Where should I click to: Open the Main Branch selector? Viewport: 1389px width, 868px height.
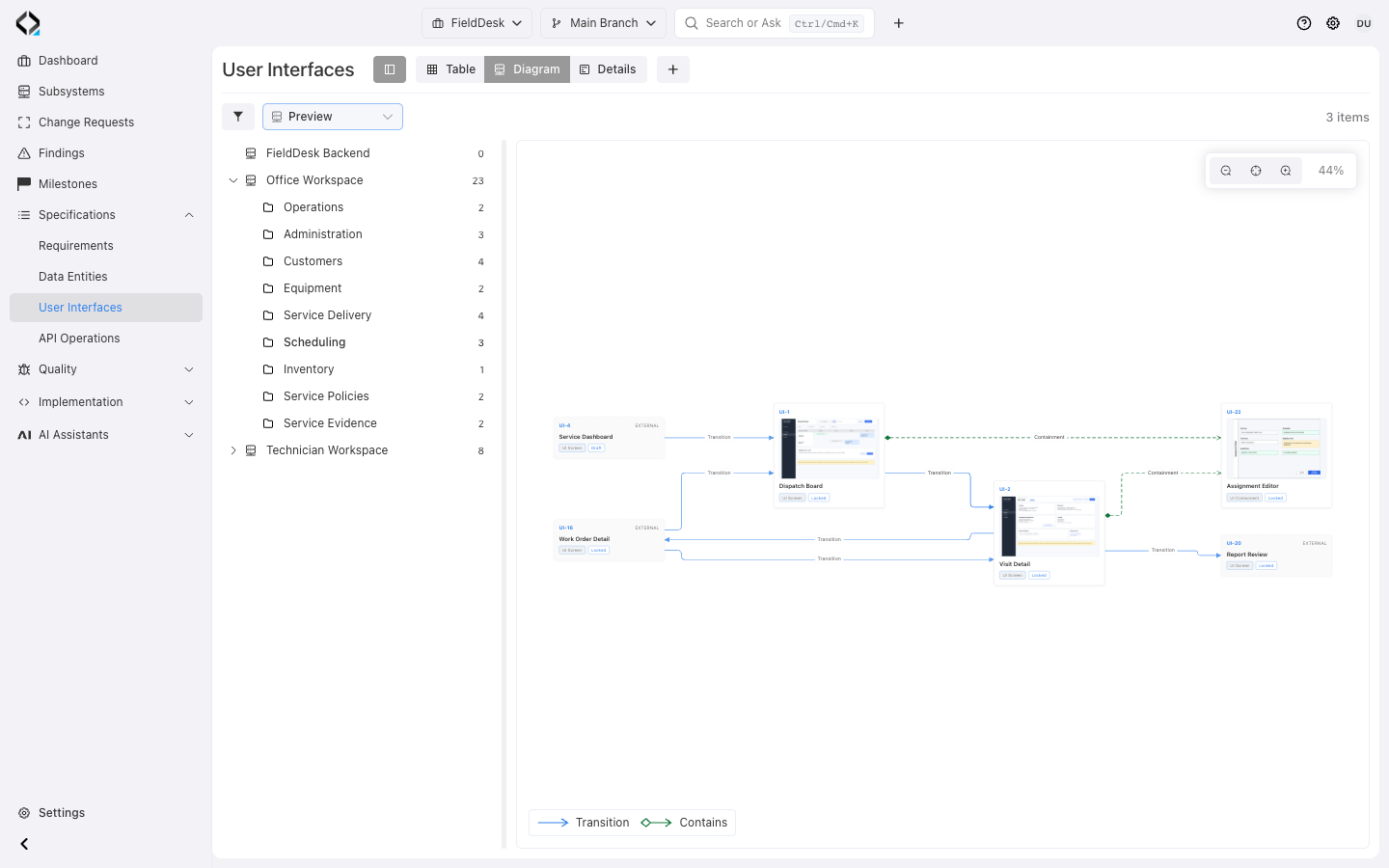[x=603, y=23]
